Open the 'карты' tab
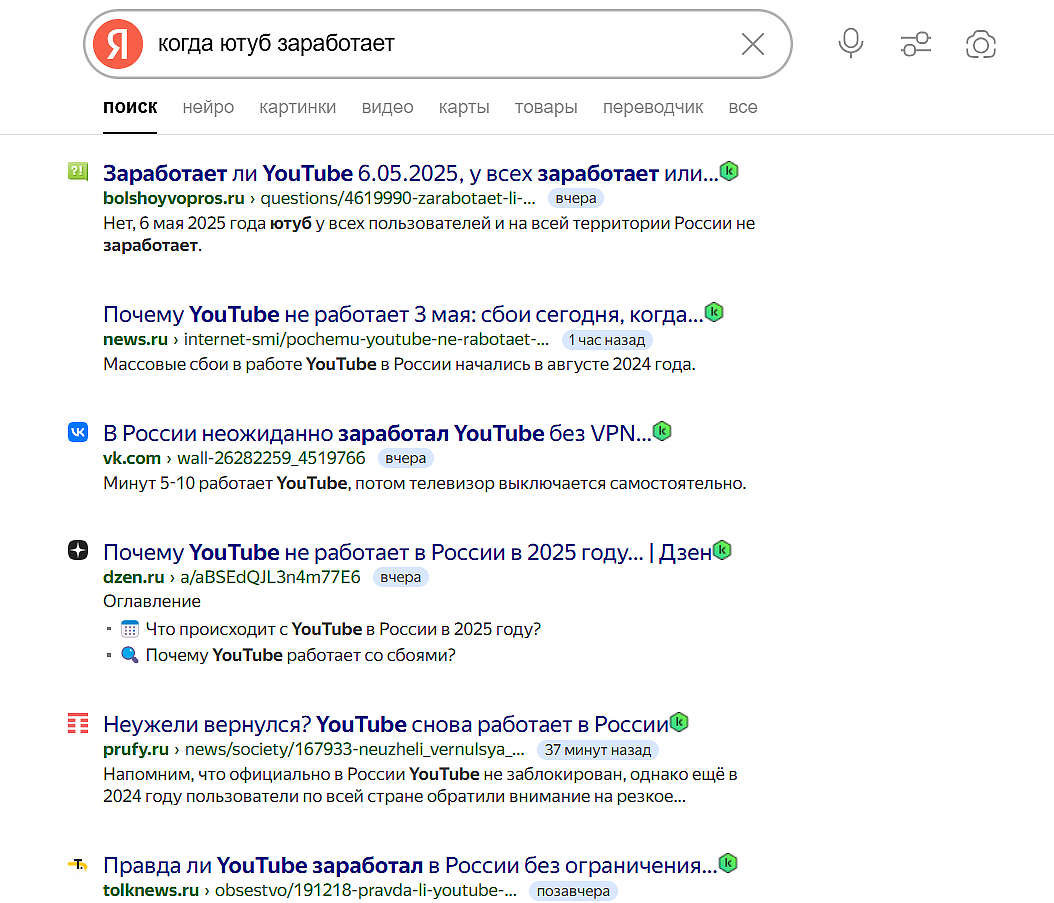 pos(464,107)
